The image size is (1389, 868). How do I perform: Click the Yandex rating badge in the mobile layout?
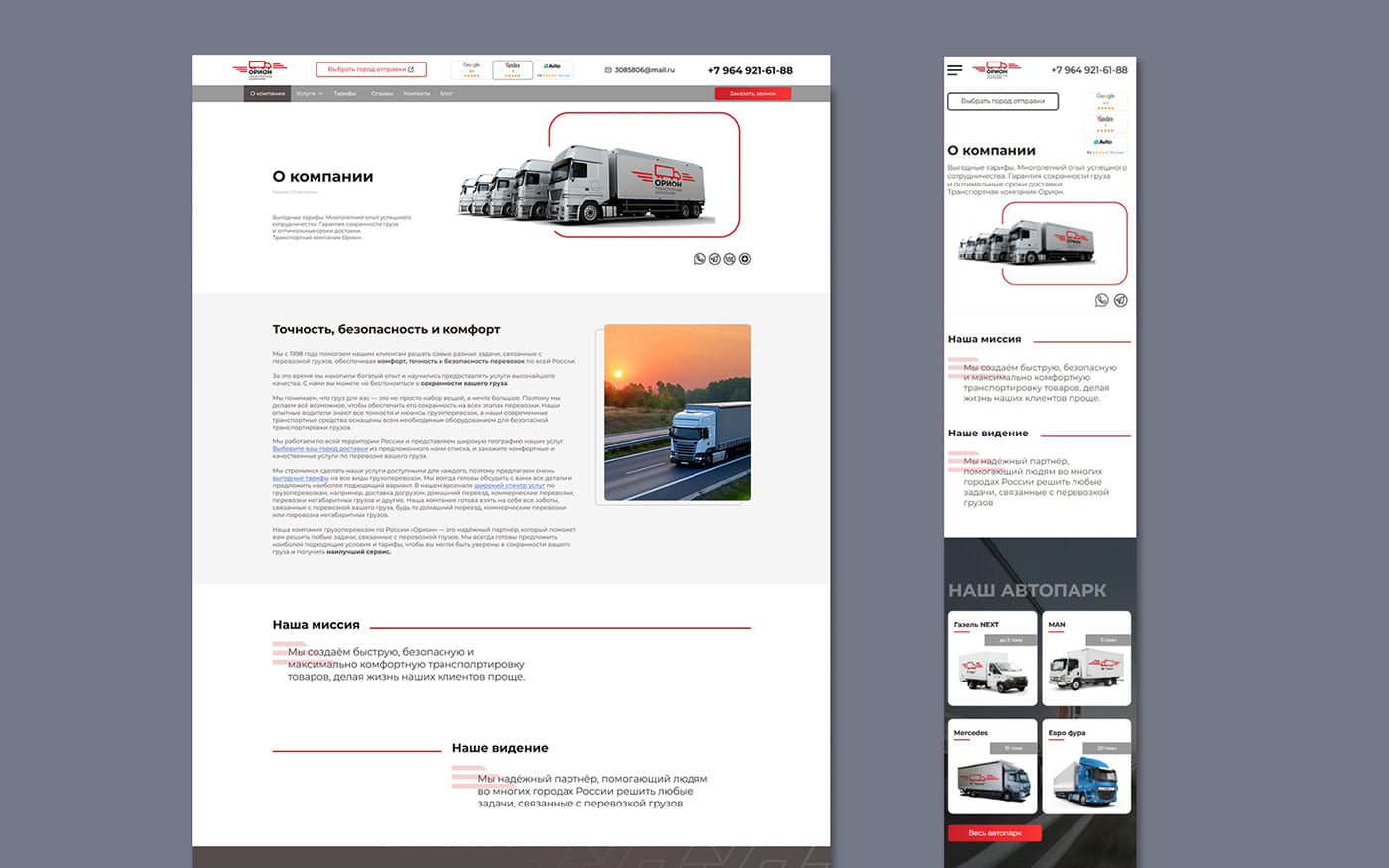1105,123
